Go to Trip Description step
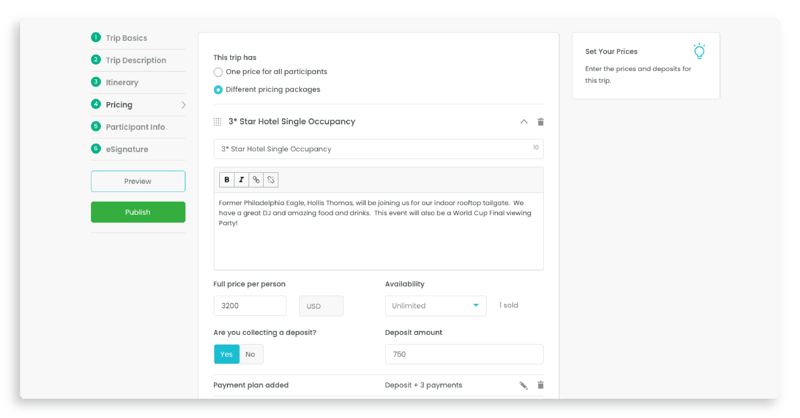 coord(136,60)
